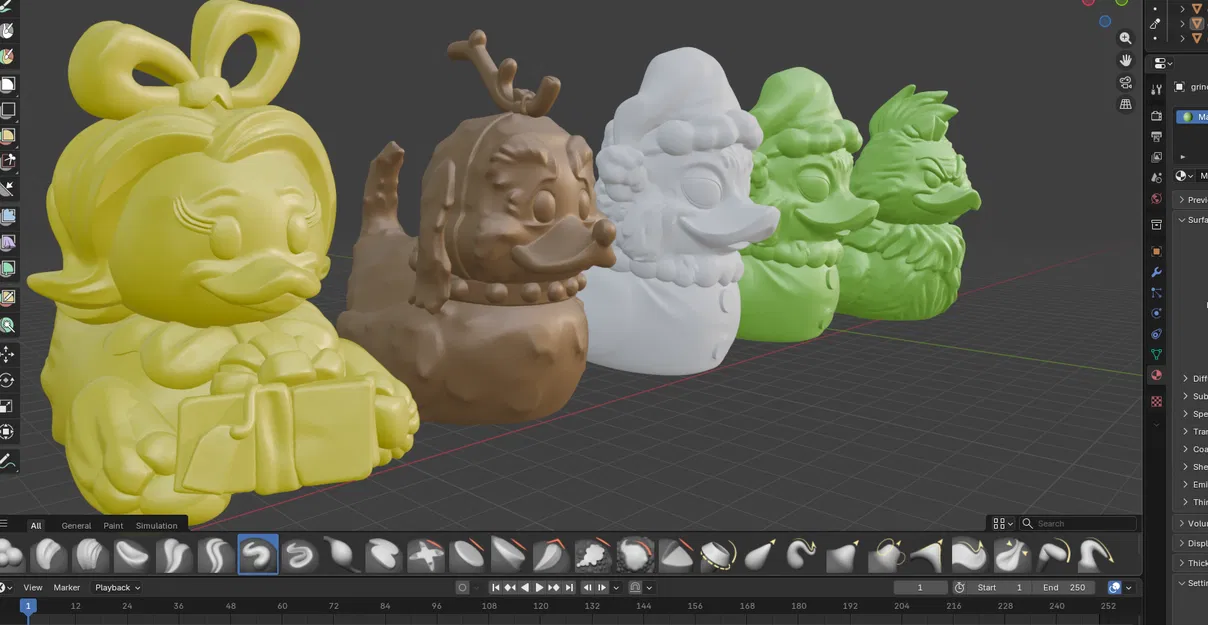Pick the Blob brush with clustered spheres
The image size is (1208, 625).
click(10, 554)
